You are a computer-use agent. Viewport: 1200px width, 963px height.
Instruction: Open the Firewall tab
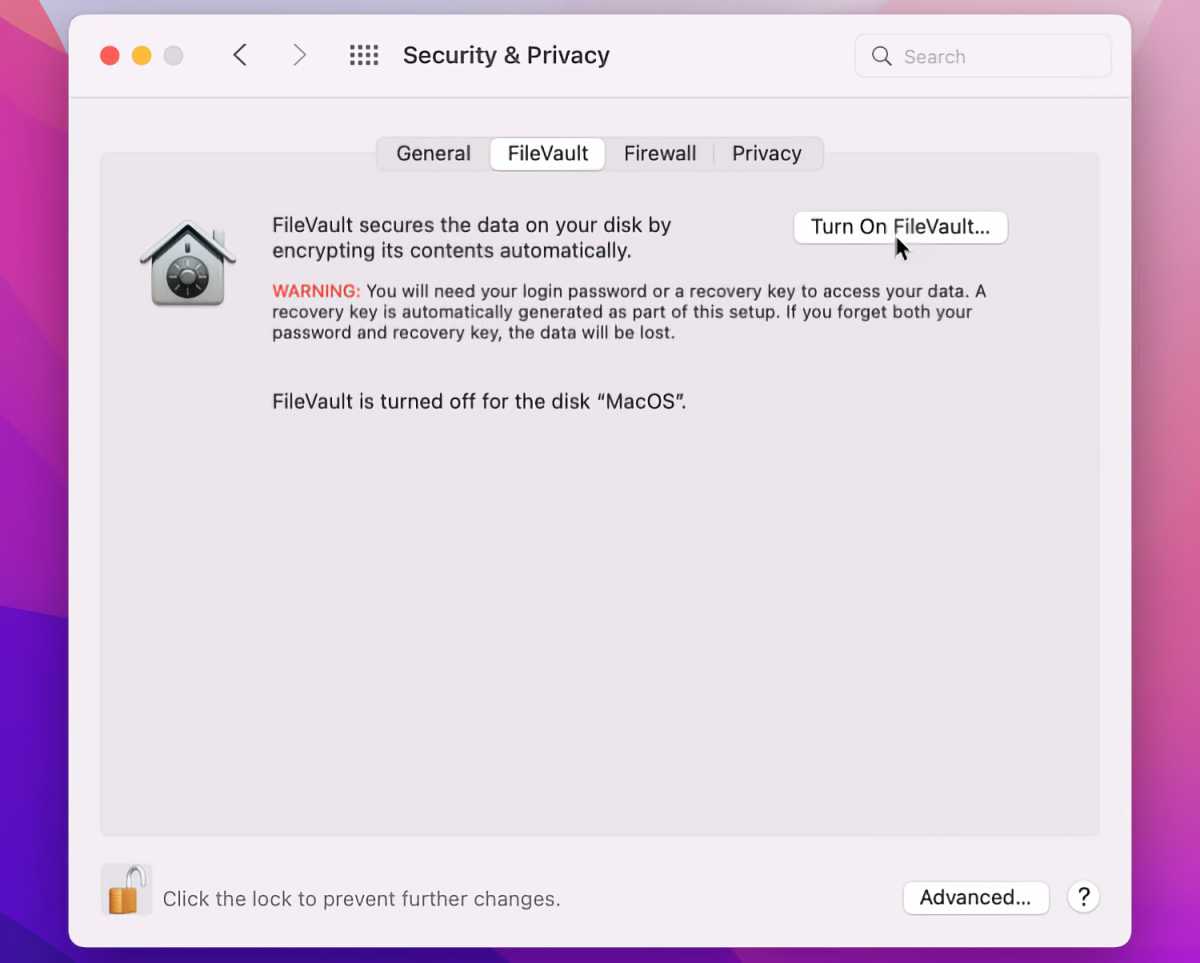(x=660, y=154)
